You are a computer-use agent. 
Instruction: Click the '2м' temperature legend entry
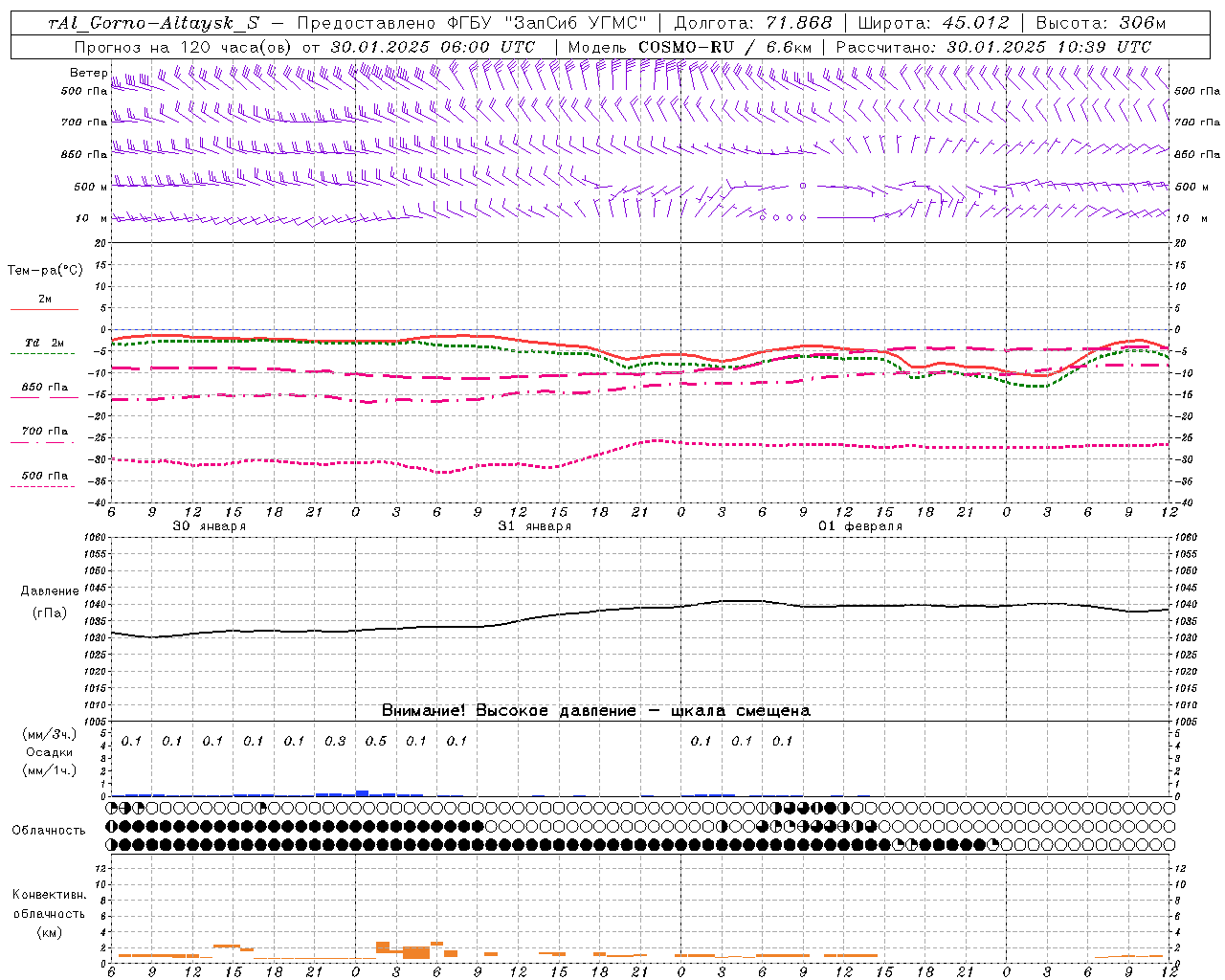point(45,300)
